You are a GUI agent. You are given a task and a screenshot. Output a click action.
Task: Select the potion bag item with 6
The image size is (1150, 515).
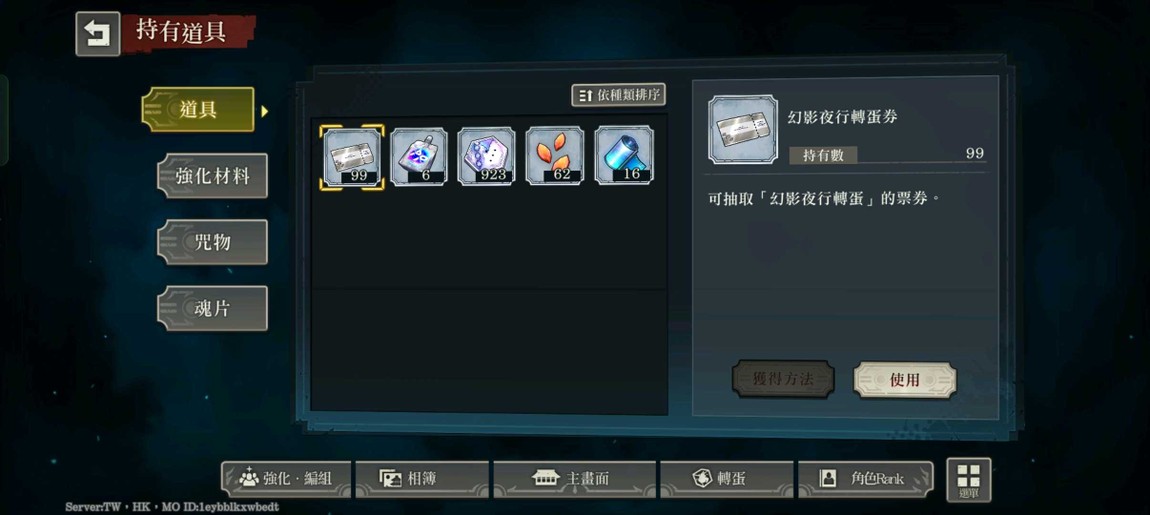tap(419, 156)
